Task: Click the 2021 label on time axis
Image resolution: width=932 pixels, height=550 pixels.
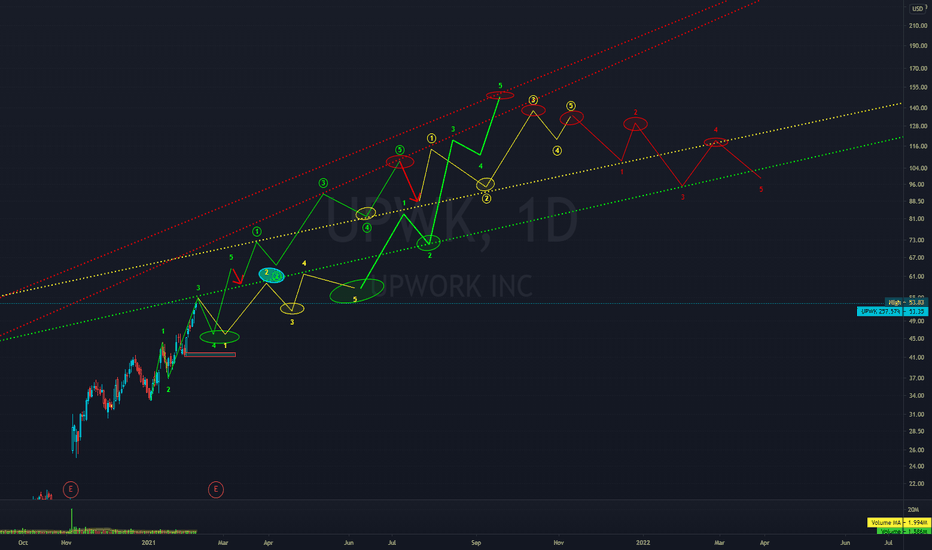Action: tap(149, 542)
